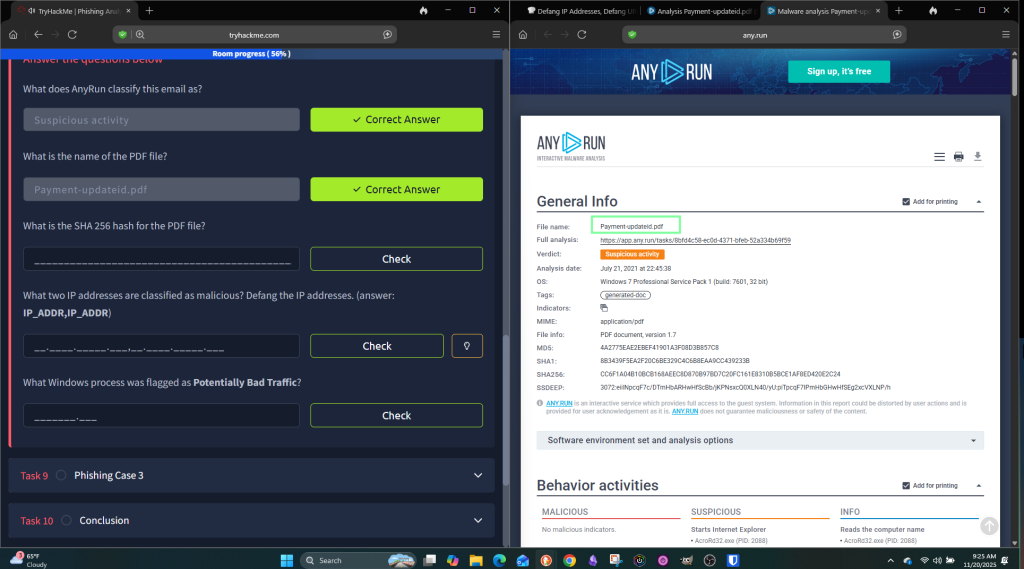Collapse the General Info section arrow
1024x569 pixels.
click(979, 201)
